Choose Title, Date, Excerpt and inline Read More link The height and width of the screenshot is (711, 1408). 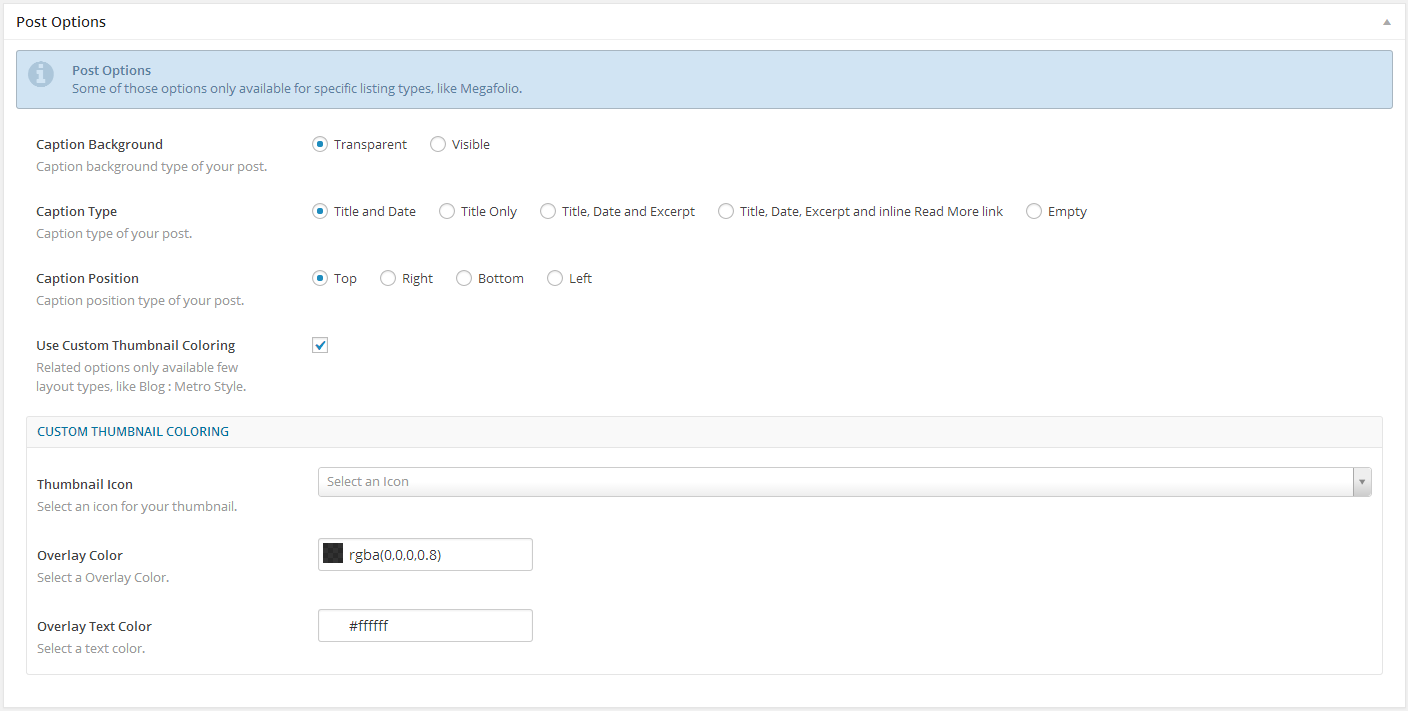click(x=725, y=211)
